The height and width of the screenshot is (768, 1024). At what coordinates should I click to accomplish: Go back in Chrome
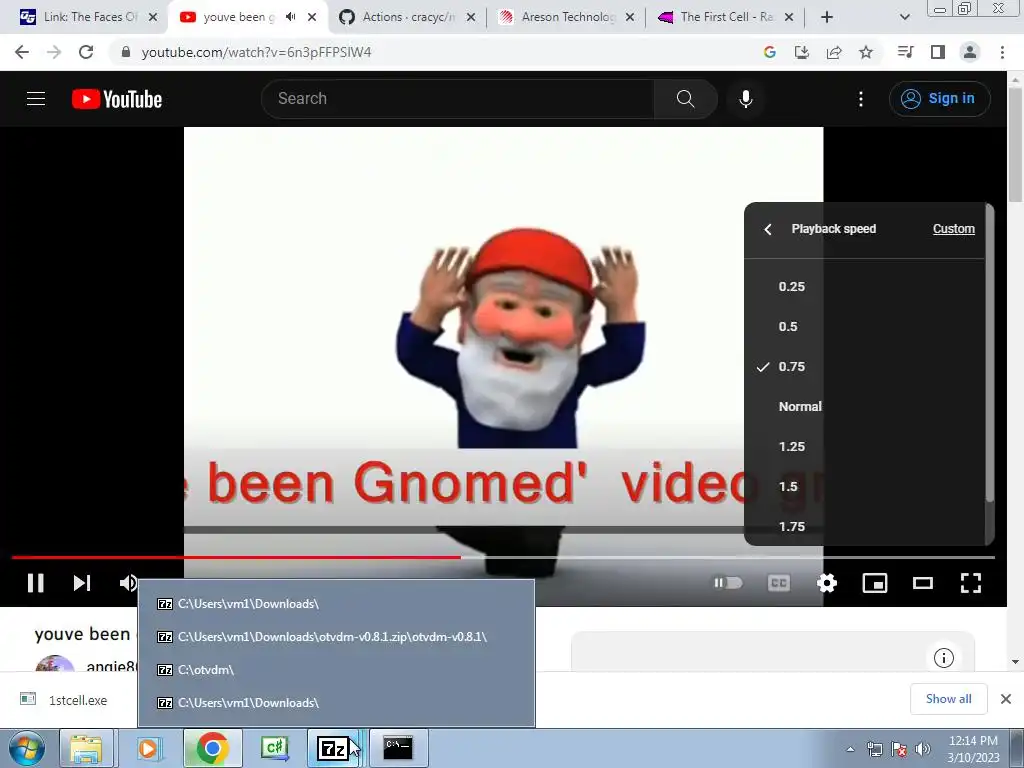22,52
